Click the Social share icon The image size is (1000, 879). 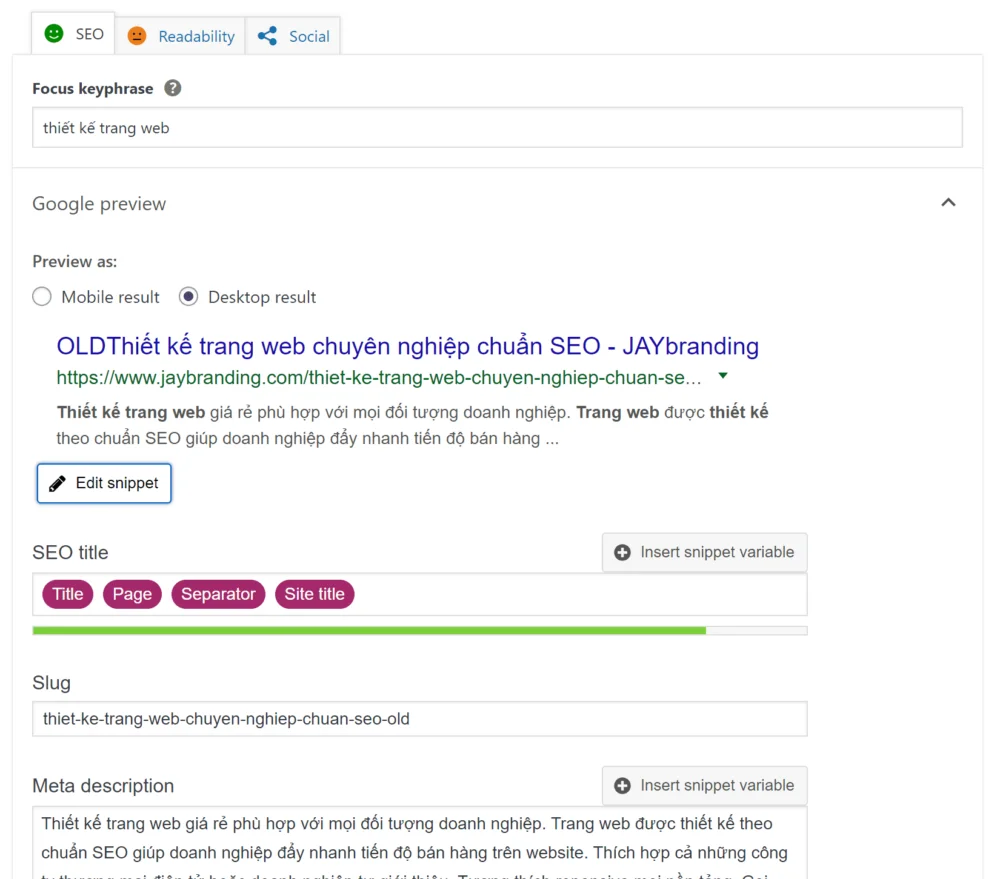click(267, 36)
